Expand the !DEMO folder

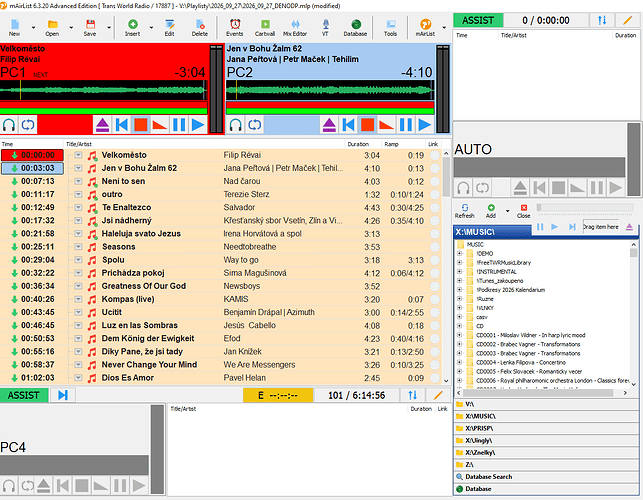click(460, 253)
